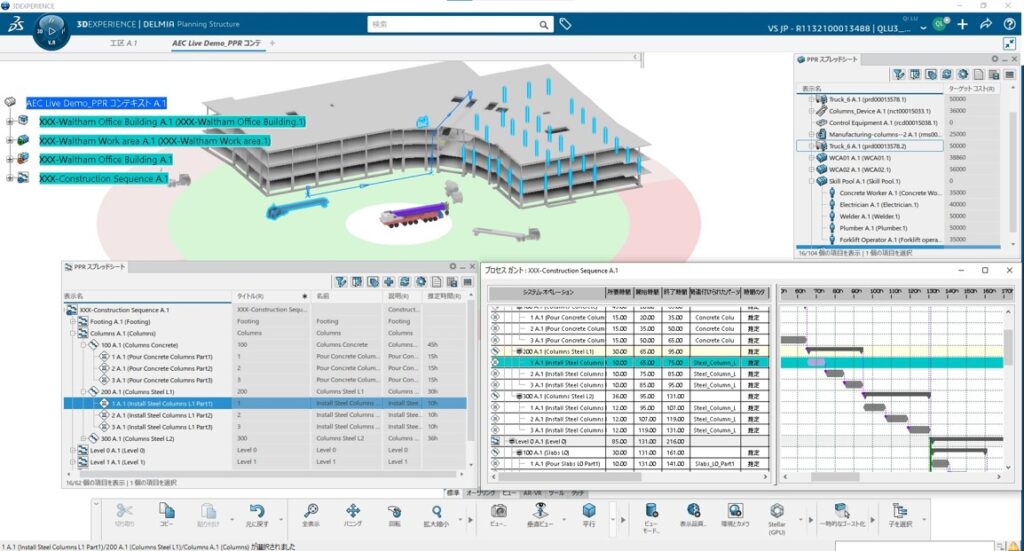Click the user avatar in top bar
The image size is (1024, 551).
[x=940, y=24]
